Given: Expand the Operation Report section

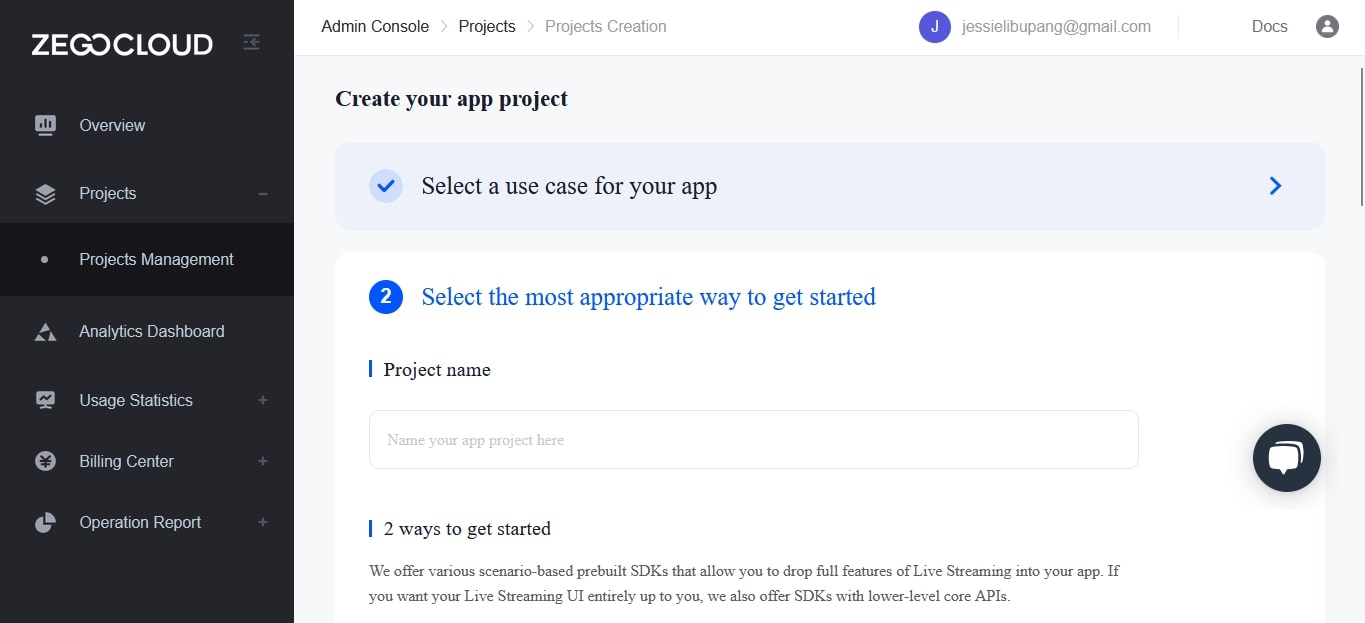Looking at the screenshot, I should coord(262,521).
